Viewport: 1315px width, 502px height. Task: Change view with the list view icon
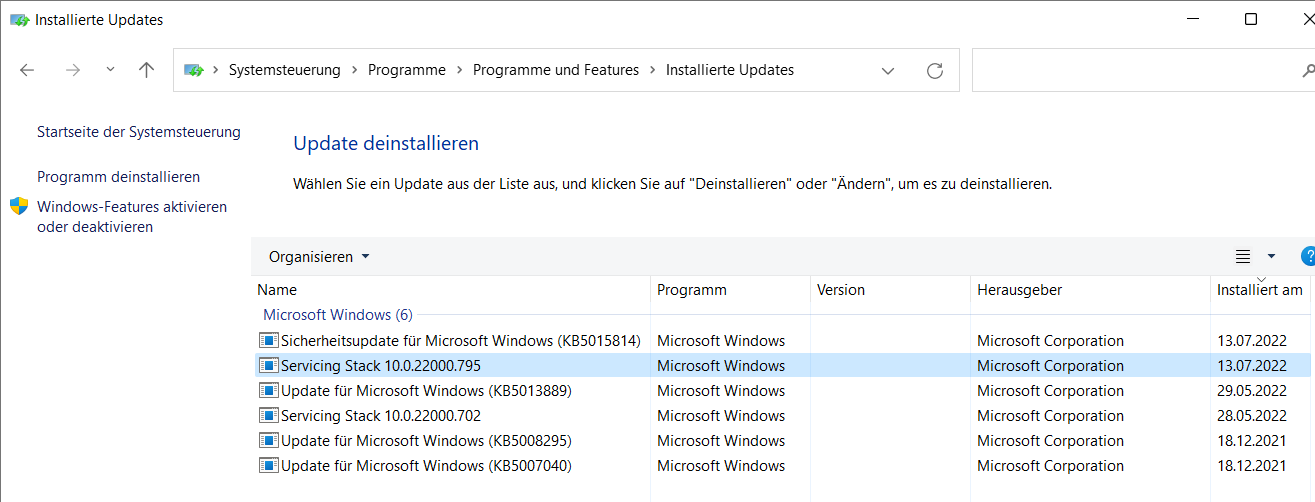click(1243, 257)
